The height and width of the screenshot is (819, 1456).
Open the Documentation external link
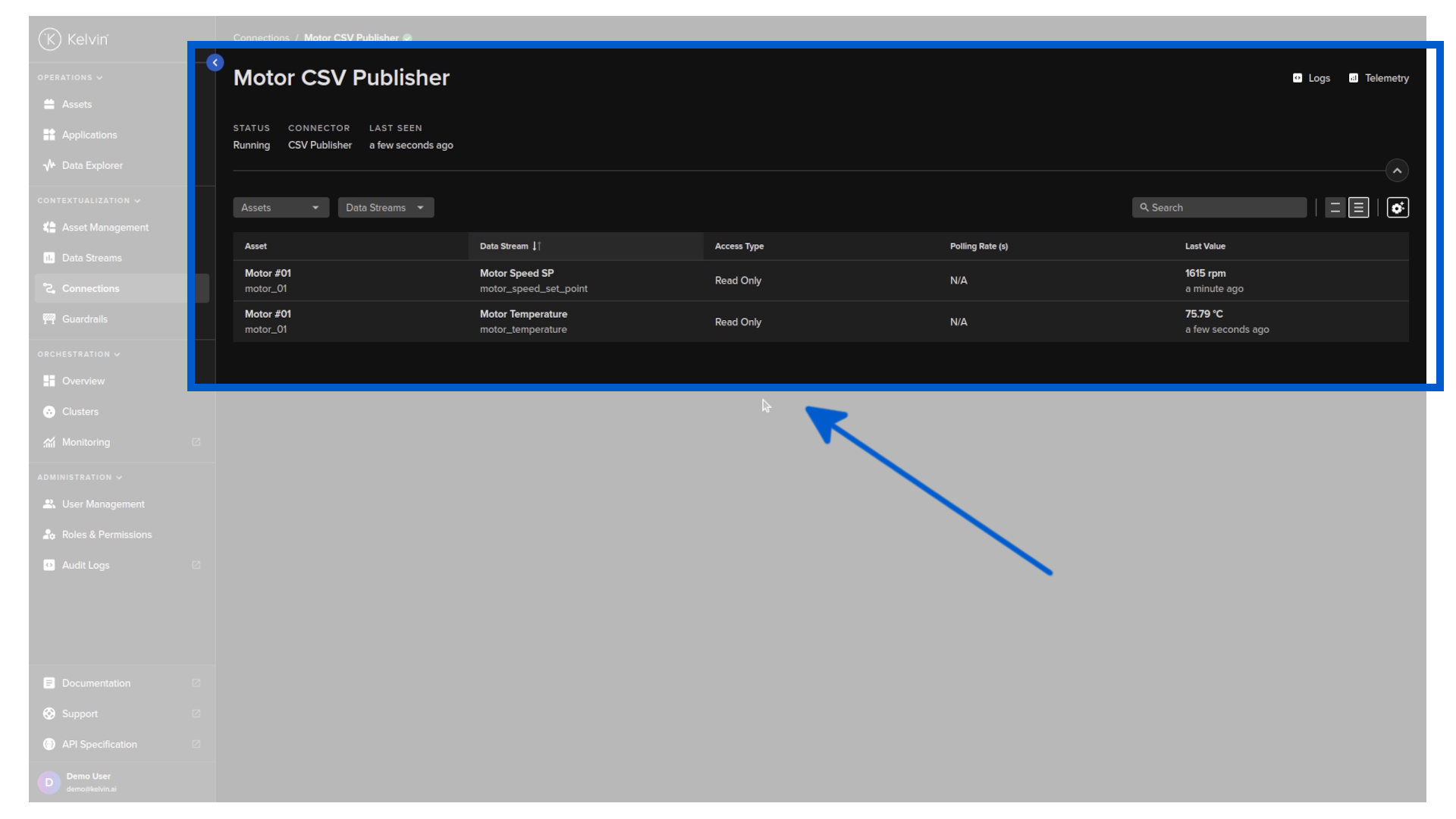(x=96, y=683)
